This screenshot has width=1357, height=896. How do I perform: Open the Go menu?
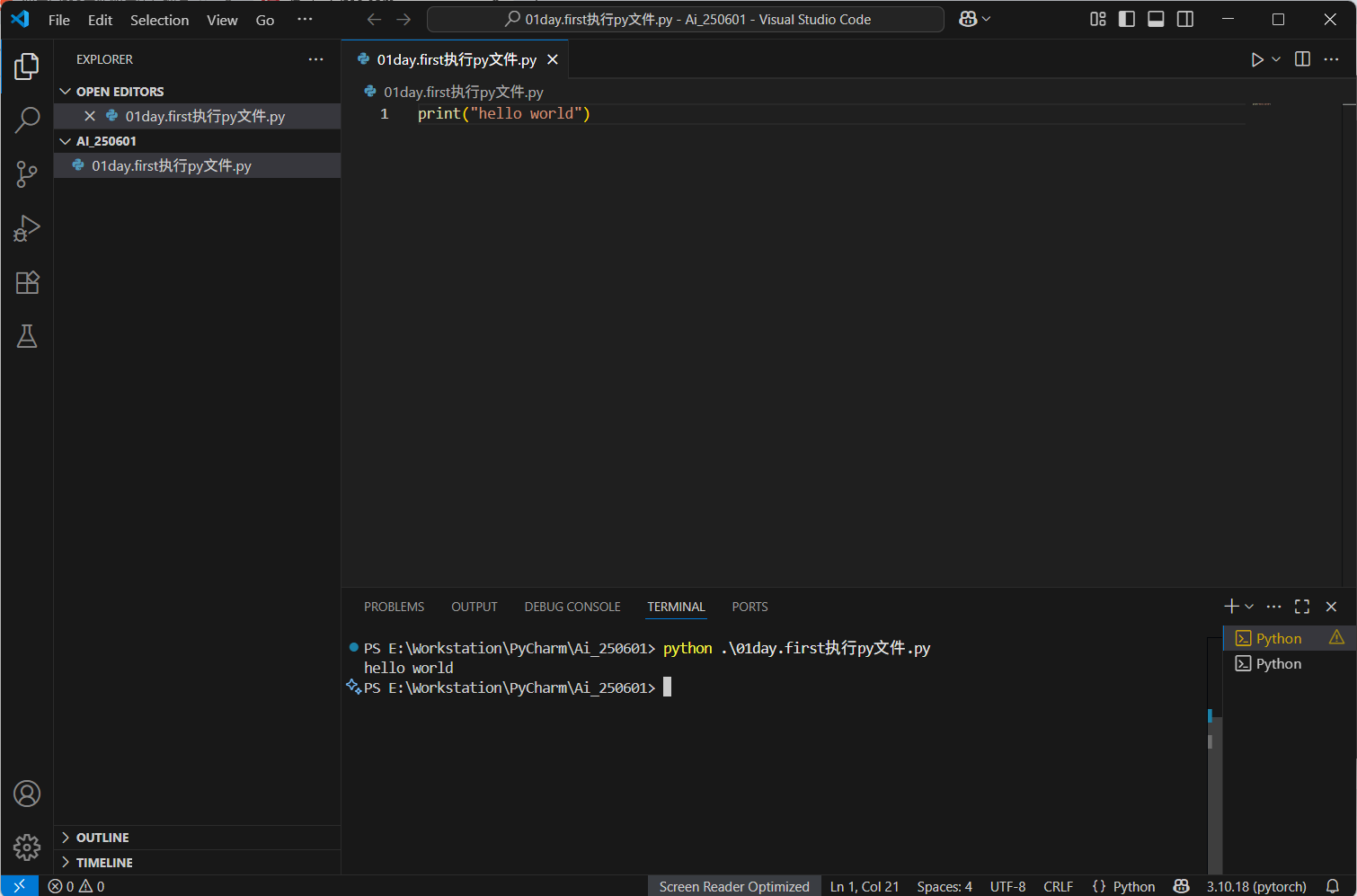[x=265, y=20]
